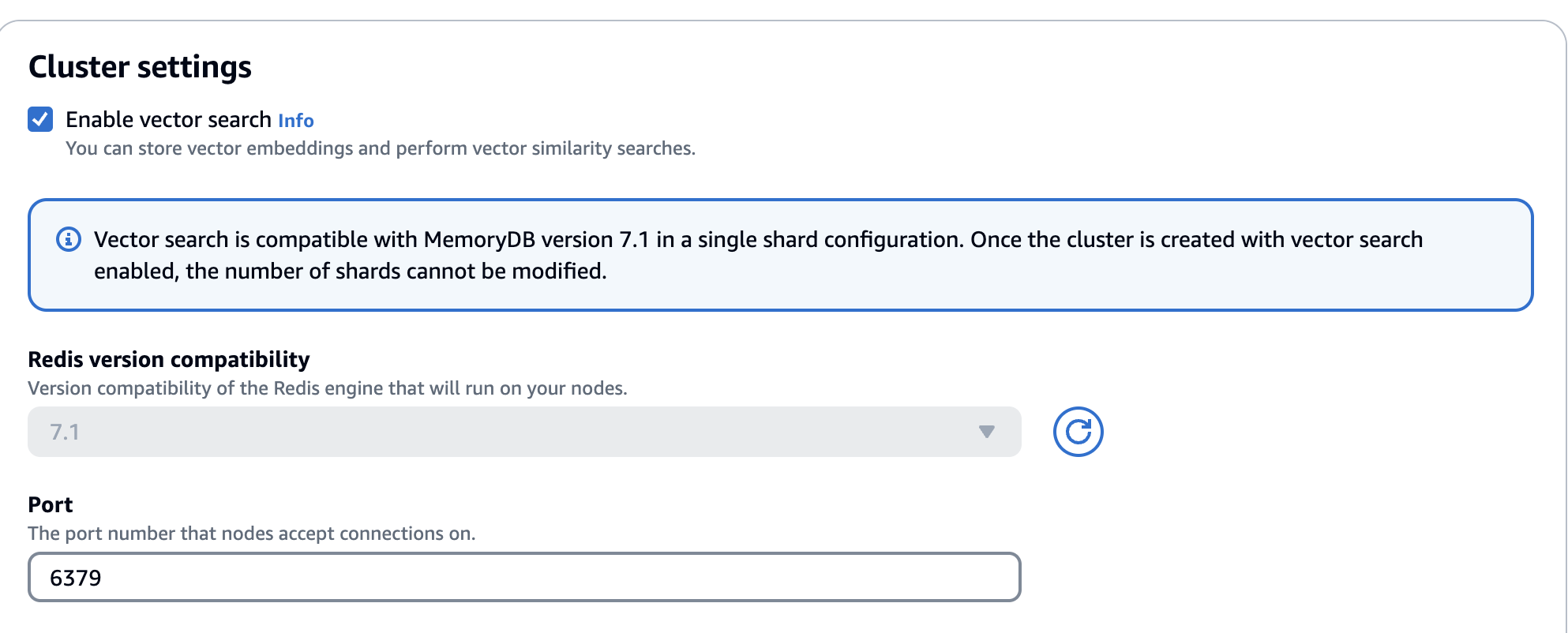Image resolution: width=1568 pixels, height=633 pixels.
Task: Click the 6379 port number value
Action: click(76, 579)
